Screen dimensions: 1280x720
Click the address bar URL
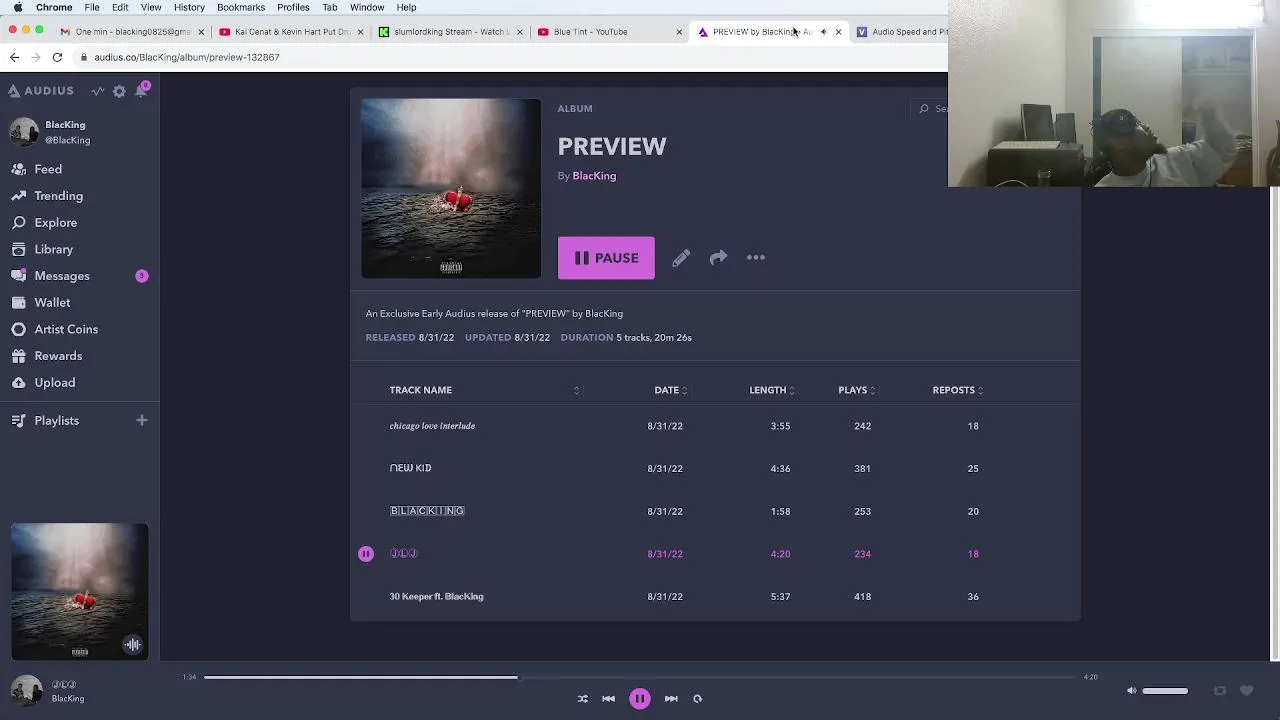187,57
